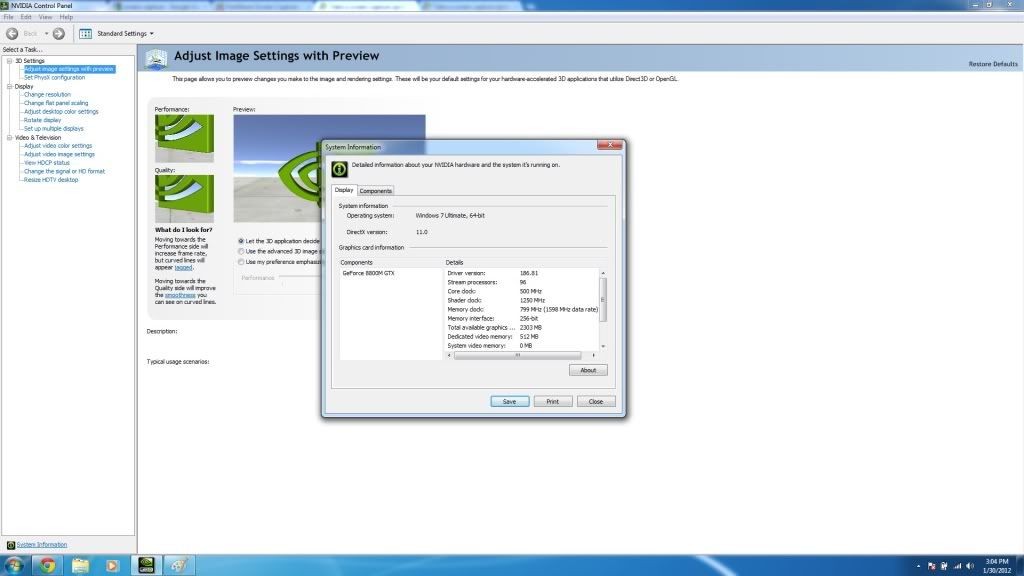Click the Details vertical scrollbar
Screen dimensions: 1024x576
pos(603,300)
